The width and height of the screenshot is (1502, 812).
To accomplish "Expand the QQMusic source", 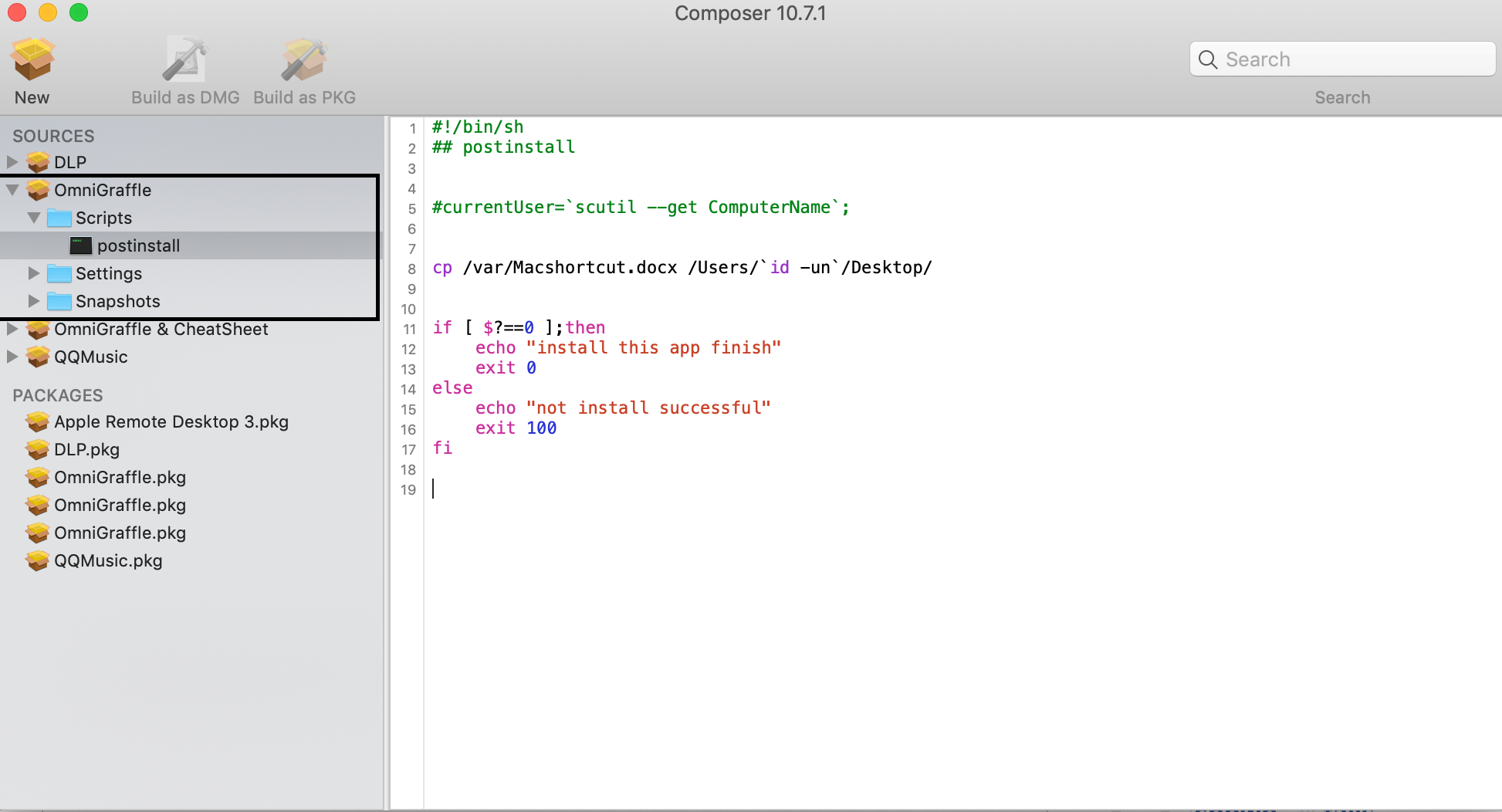I will (12, 357).
